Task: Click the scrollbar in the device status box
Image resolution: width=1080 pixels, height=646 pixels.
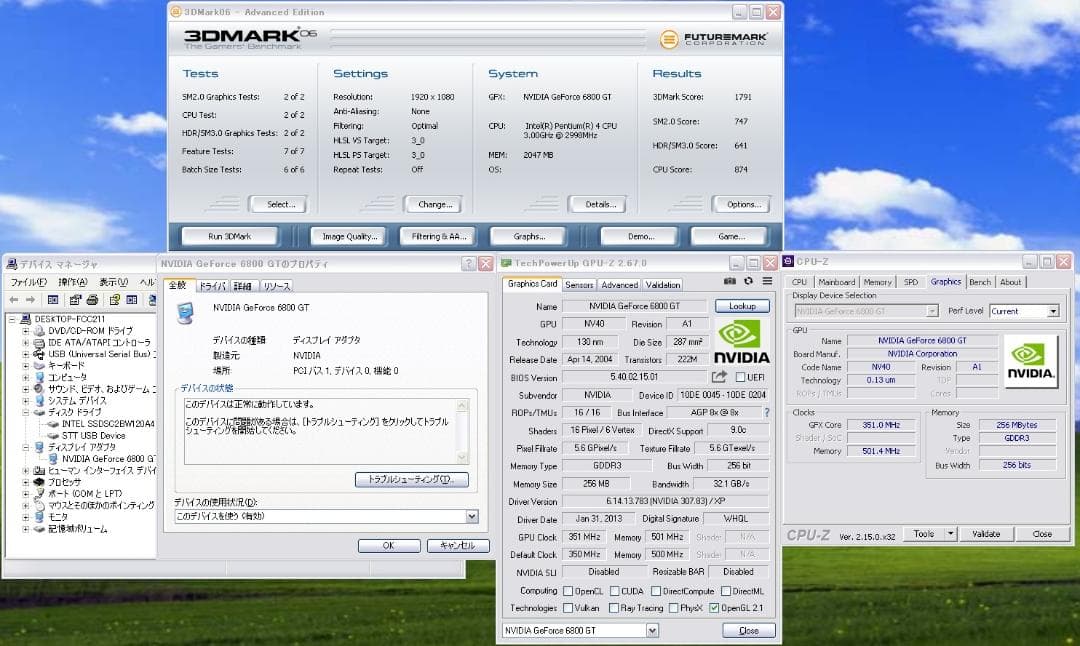Action: [463, 430]
